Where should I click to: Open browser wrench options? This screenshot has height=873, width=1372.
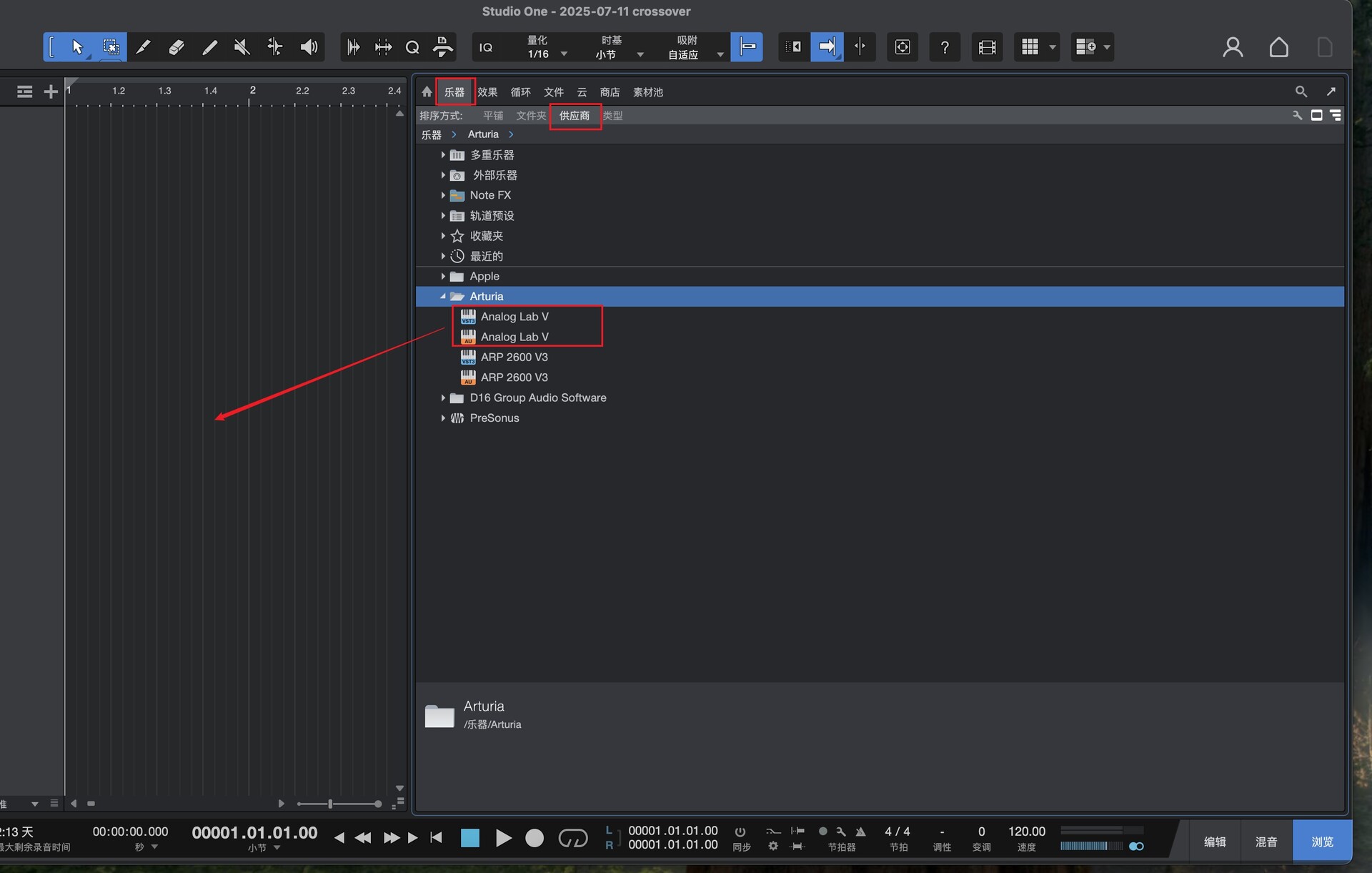pos(1297,115)
